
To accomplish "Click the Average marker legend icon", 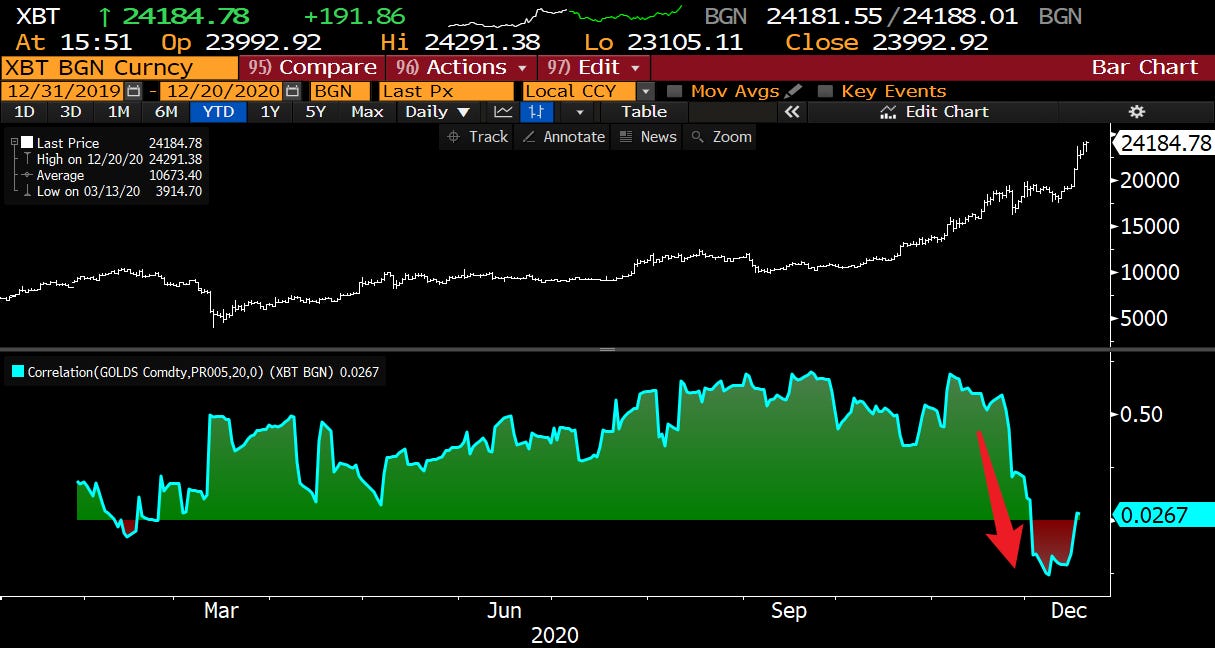I will (x=27, y=175).
